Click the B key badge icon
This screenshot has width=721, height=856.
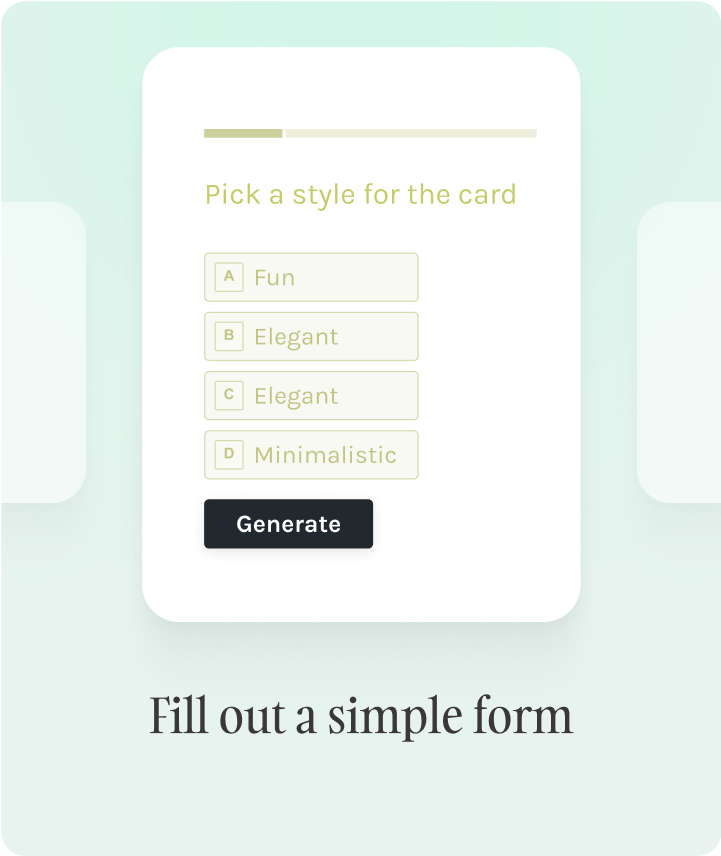(x=229, y=336)
